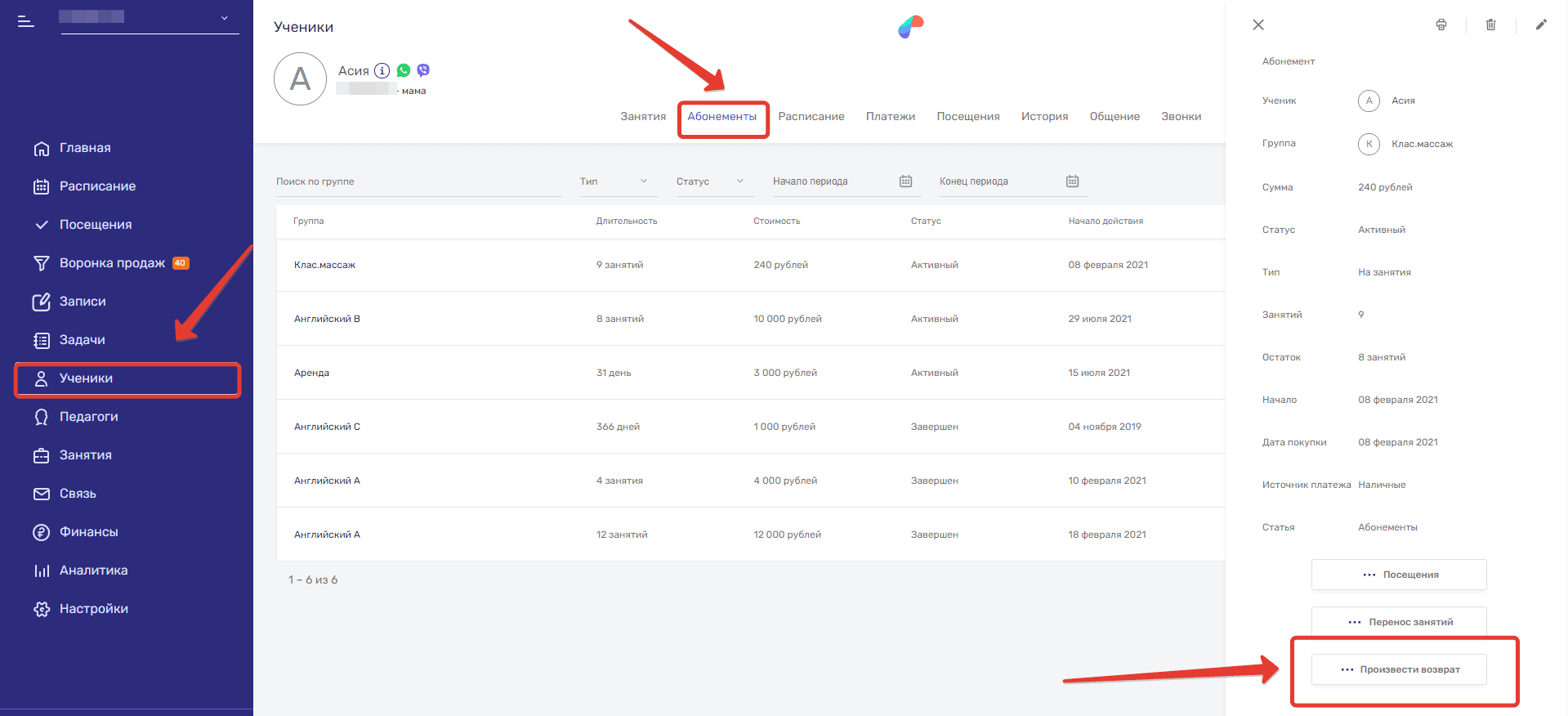1568x716 pixels.
Task: Close the subscription details panel
Action: coord(1258,25)
